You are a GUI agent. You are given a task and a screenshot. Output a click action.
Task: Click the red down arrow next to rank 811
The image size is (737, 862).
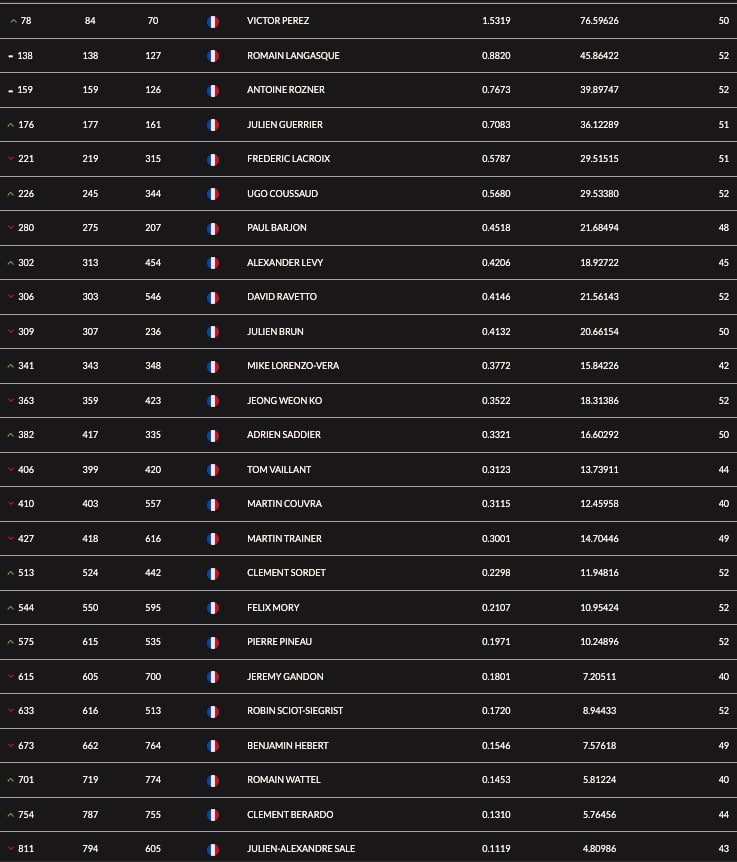(10, 849)
